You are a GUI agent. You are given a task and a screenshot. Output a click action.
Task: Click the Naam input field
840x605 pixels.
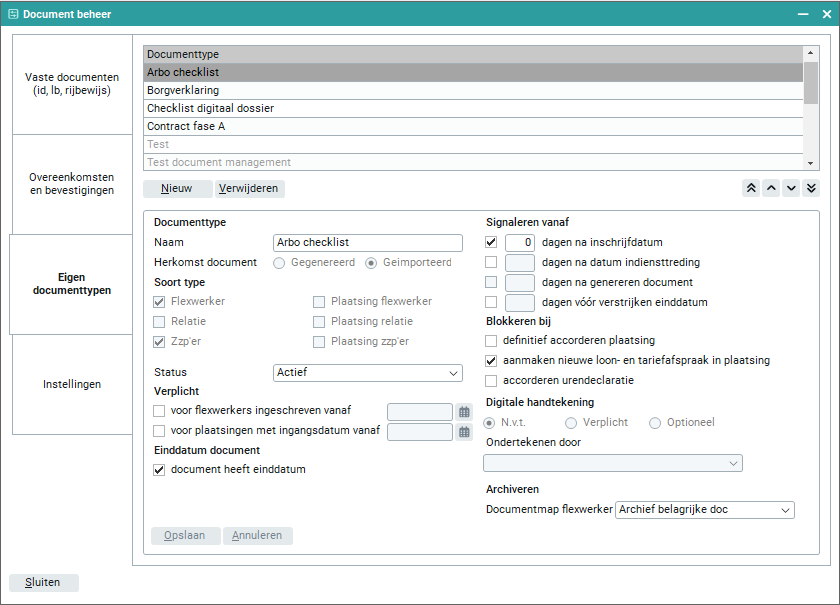(368, 242)
